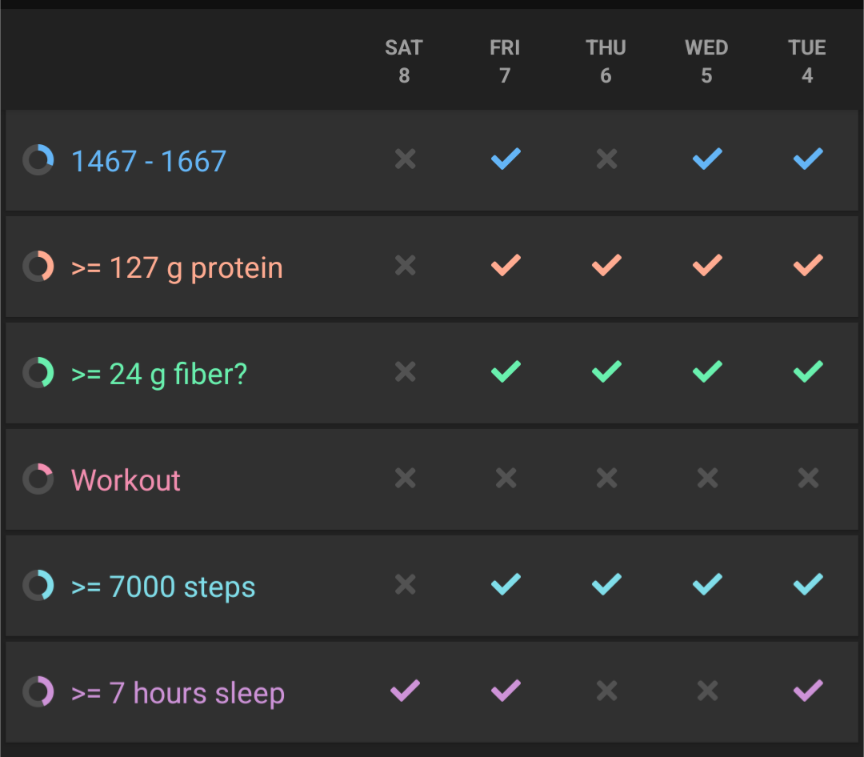Click the pink ring icon beside Workout

pyautogui.click(x=38, y=479)
